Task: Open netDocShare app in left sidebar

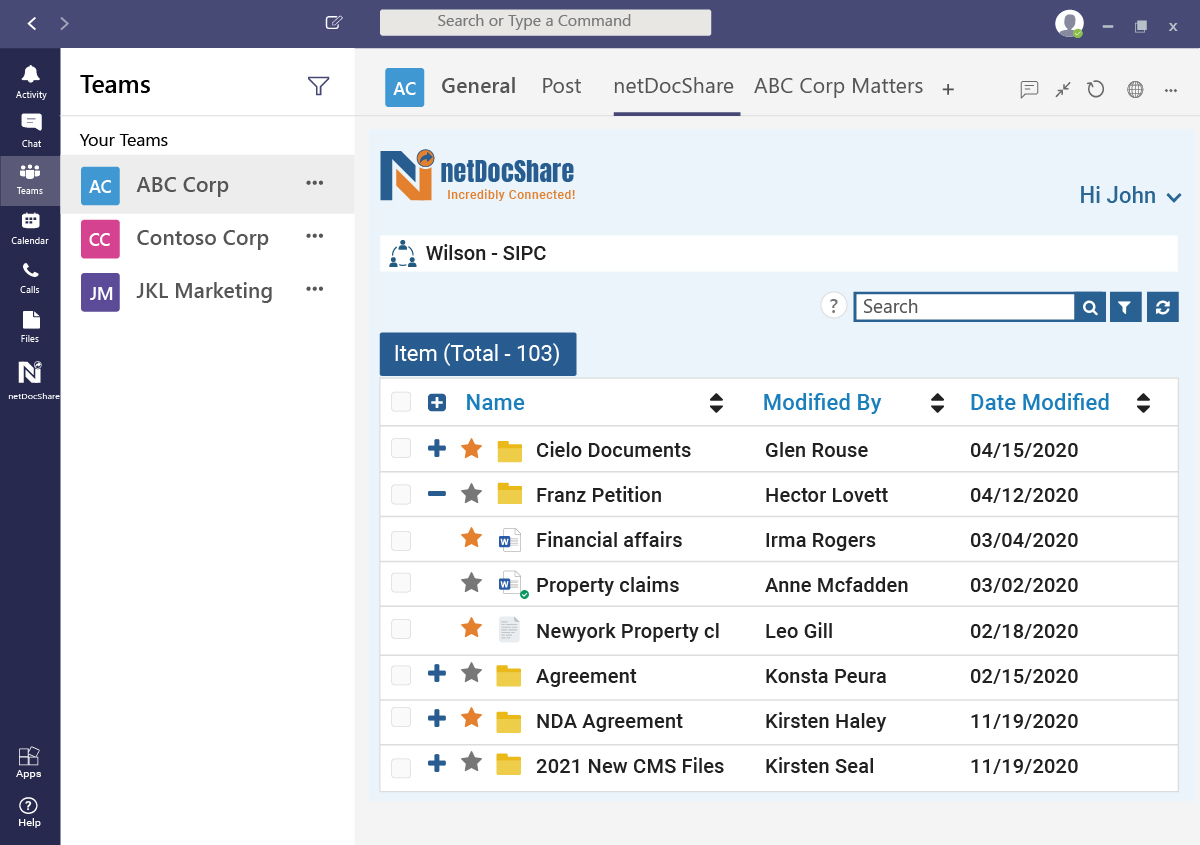Action: pyautogui.click(x=30, y=380)
